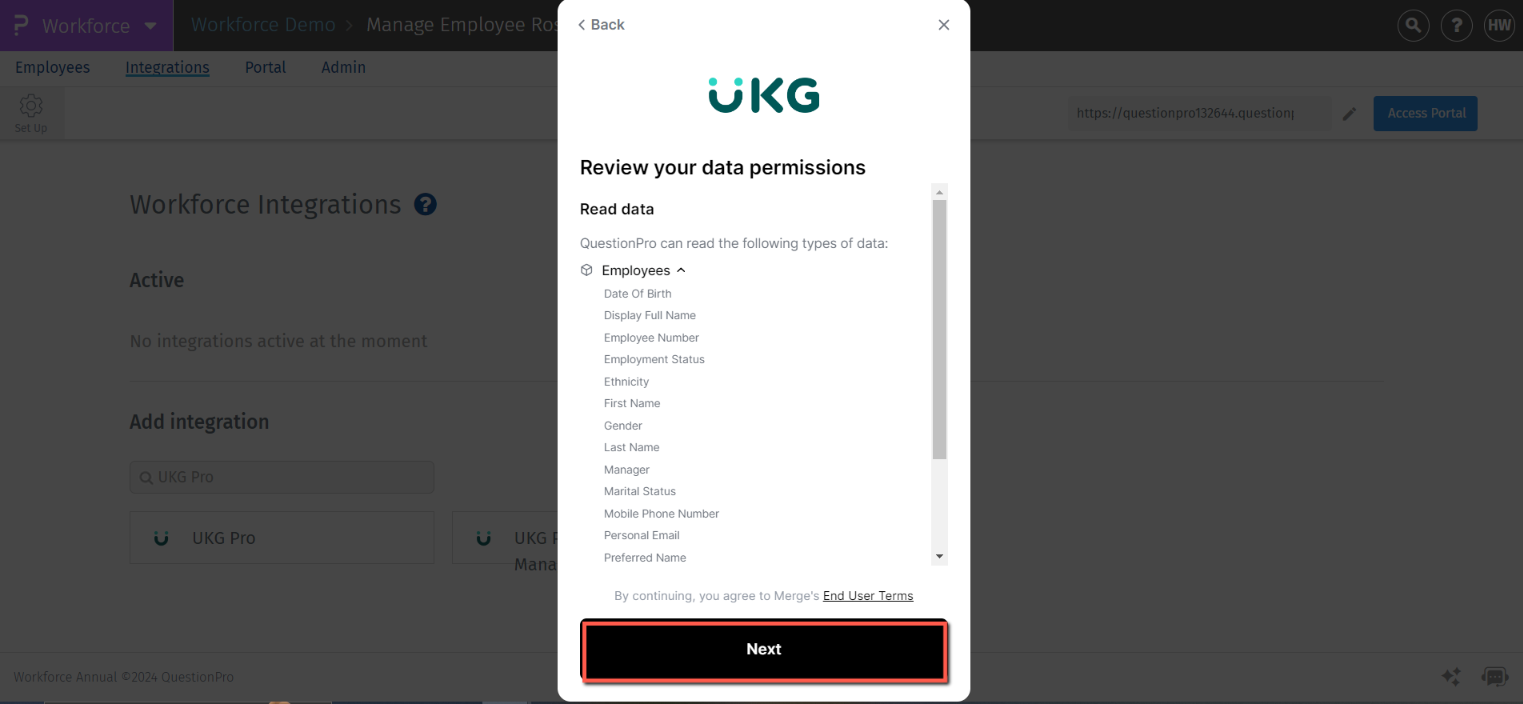Collapse the Employees data permissions list
Viewport: 1523px width, 704px height.
click(681, 269)
